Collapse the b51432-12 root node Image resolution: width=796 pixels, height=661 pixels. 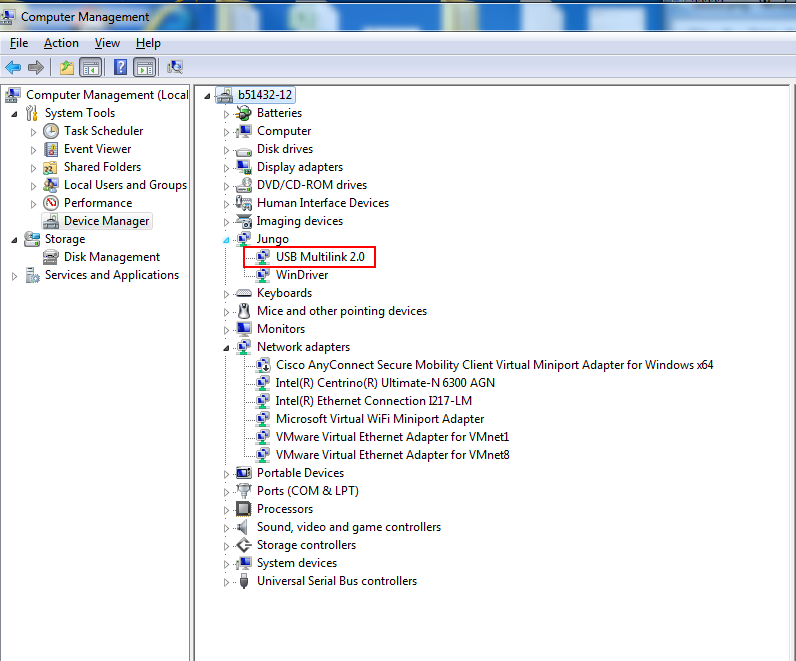(207, 96)
